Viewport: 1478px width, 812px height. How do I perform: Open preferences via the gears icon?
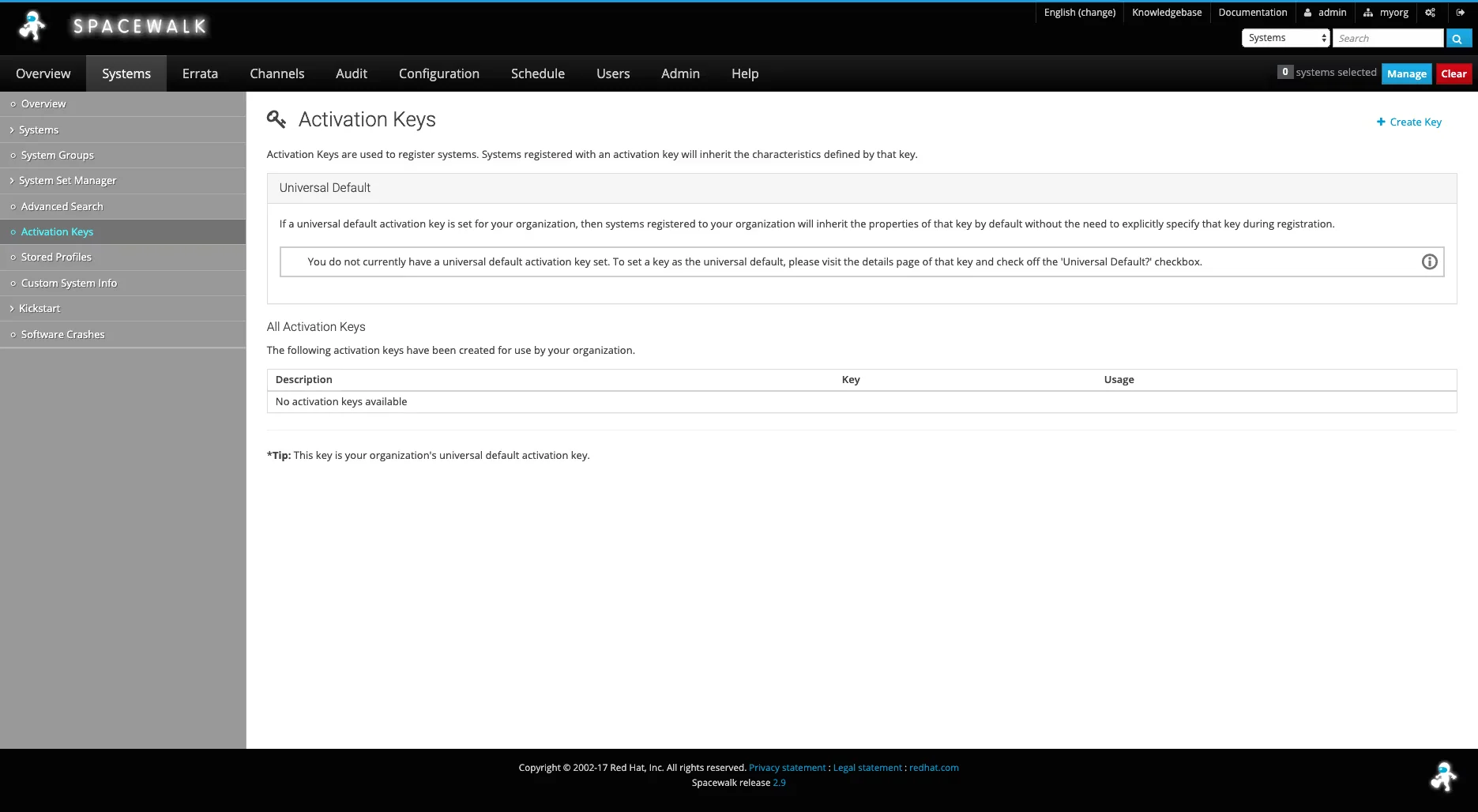[x=1430, y=13]
